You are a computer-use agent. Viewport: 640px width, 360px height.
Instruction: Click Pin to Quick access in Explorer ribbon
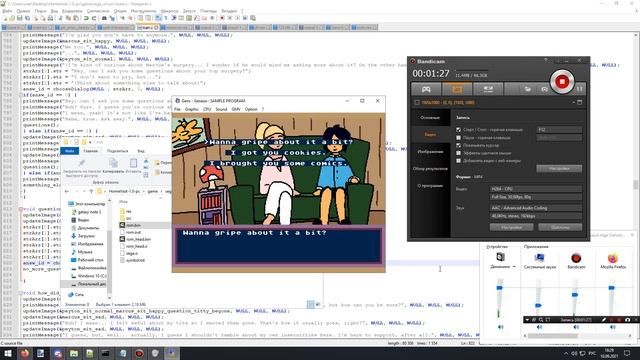pos(82,168)
